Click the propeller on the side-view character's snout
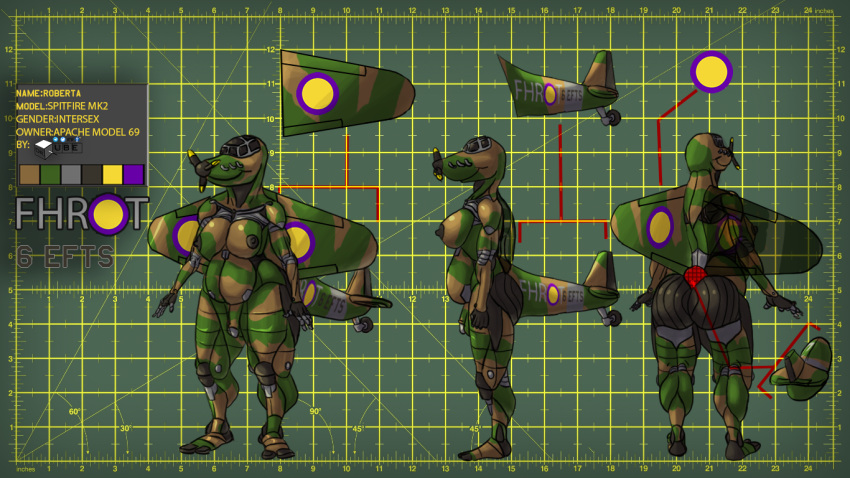This screenshot has height=478, width=850. coord(437,161)
